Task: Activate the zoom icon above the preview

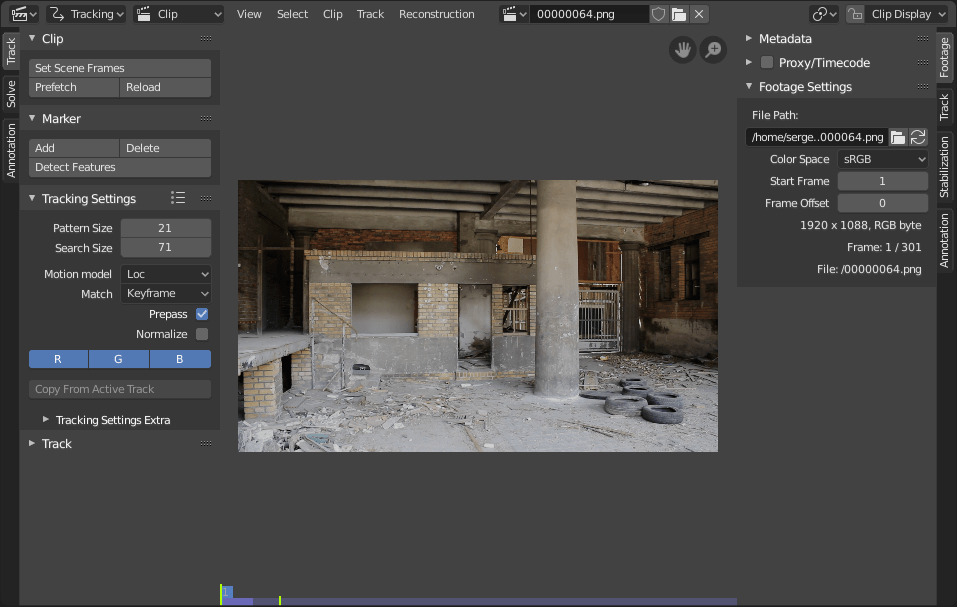Action: (x=712, y=49)
